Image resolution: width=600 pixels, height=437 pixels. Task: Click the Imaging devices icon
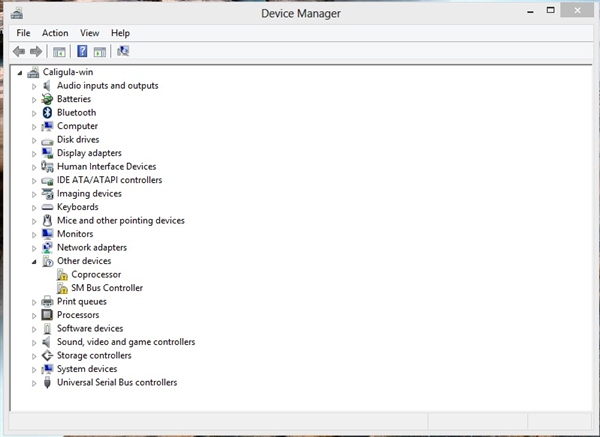click(x=47, y=194)
